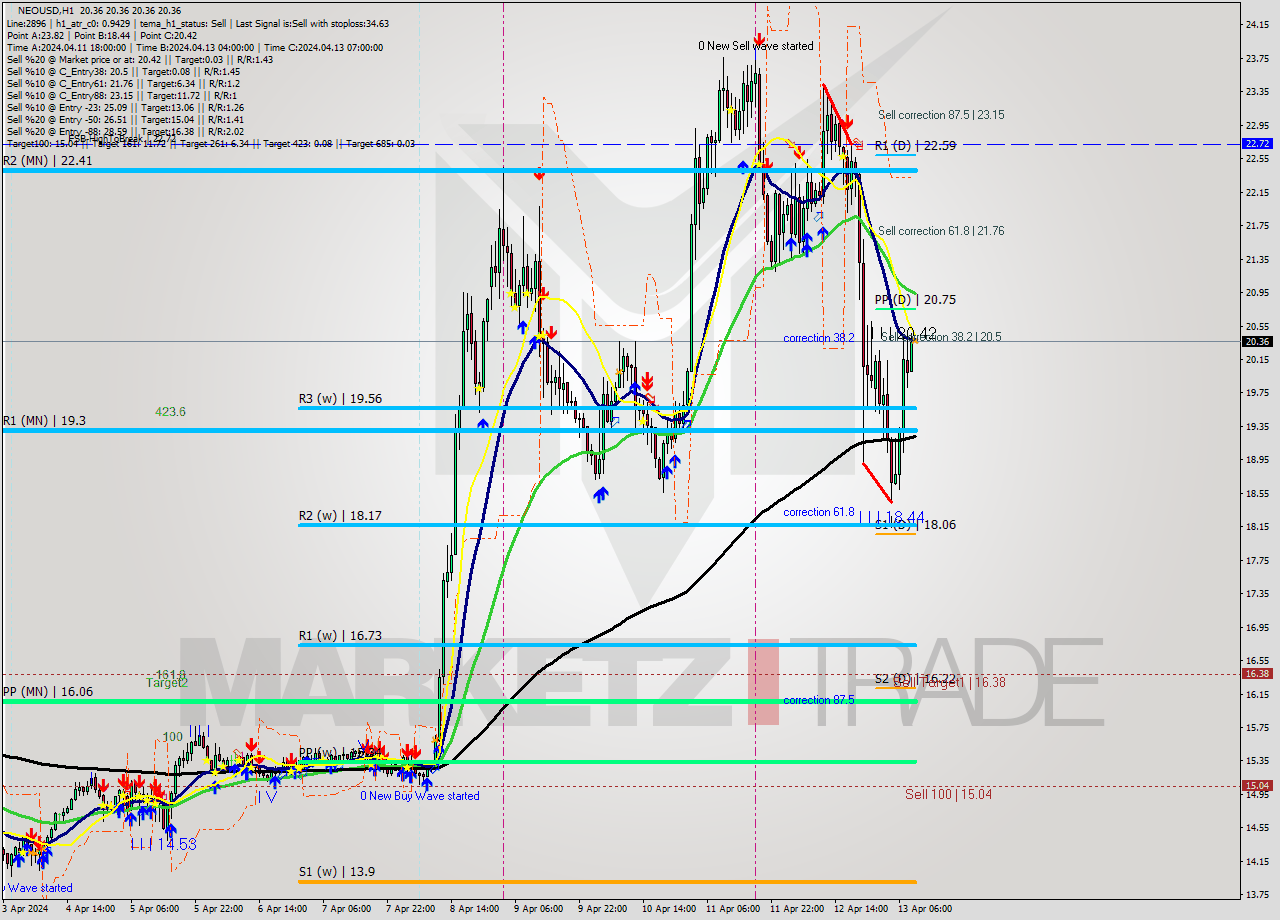Click the 'R1 (w) | 16.73' weekly label
This screenshot has width=1280, height=920.
(340, 635)
